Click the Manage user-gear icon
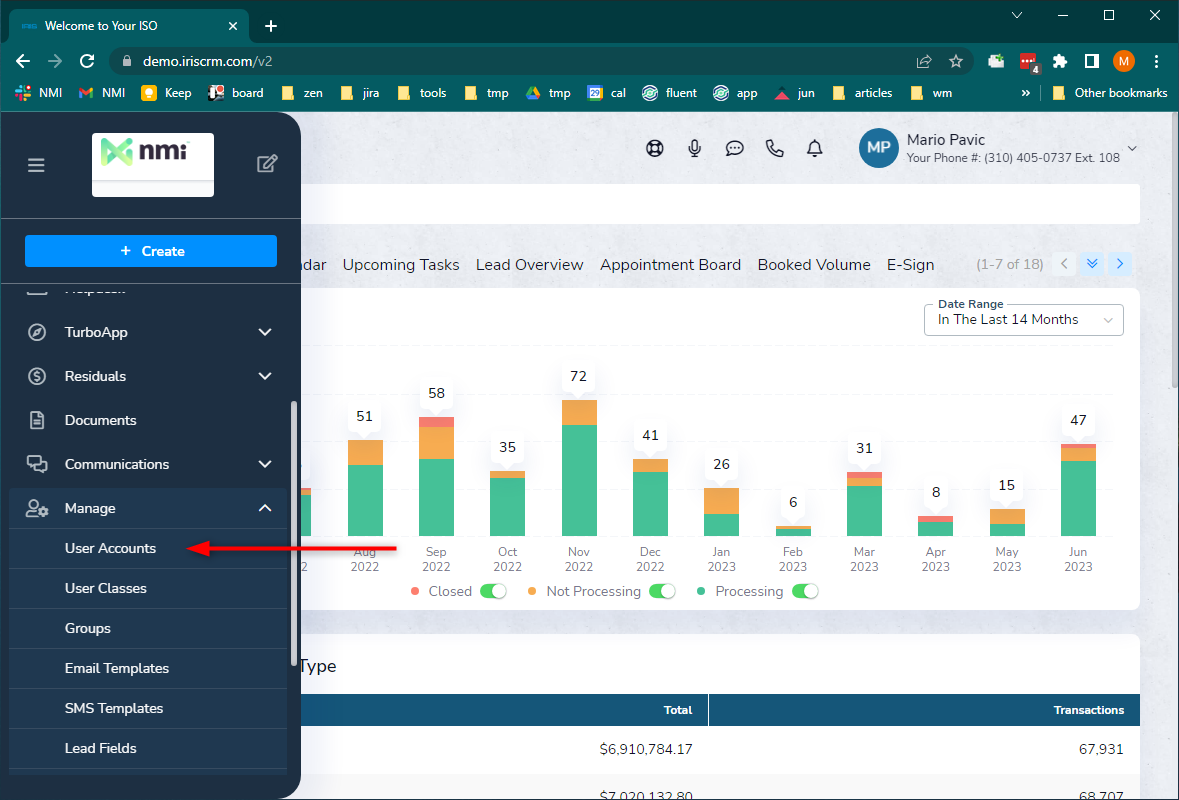 tap(37, 508)
